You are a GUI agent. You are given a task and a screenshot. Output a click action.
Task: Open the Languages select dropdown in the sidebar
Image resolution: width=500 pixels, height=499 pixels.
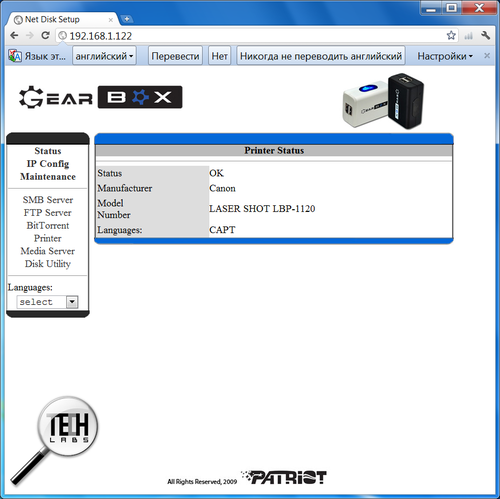pos(48,302)
